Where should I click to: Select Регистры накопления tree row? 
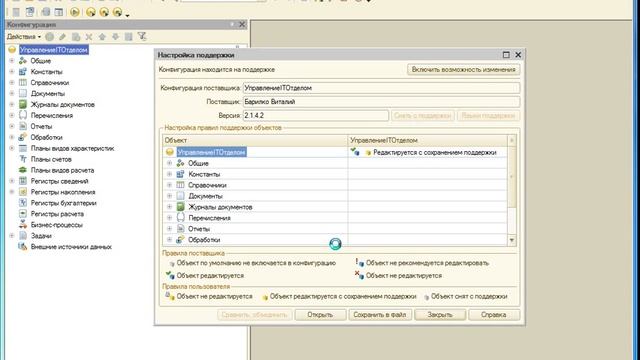pos(63,192)
